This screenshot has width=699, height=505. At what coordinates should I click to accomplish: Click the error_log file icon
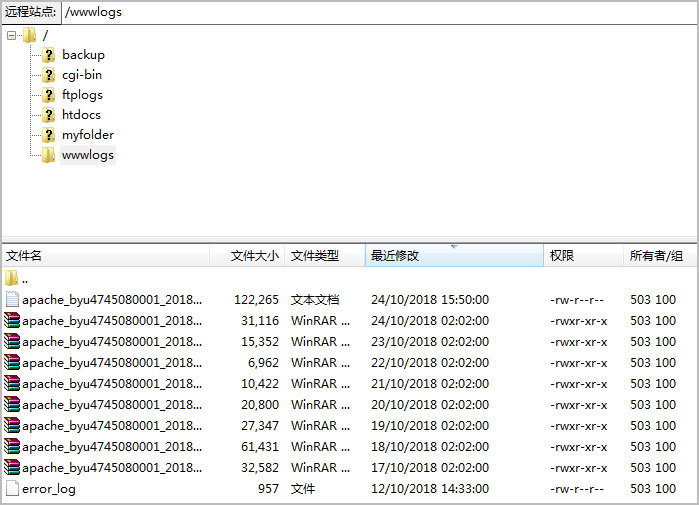[x=12, y=489]
